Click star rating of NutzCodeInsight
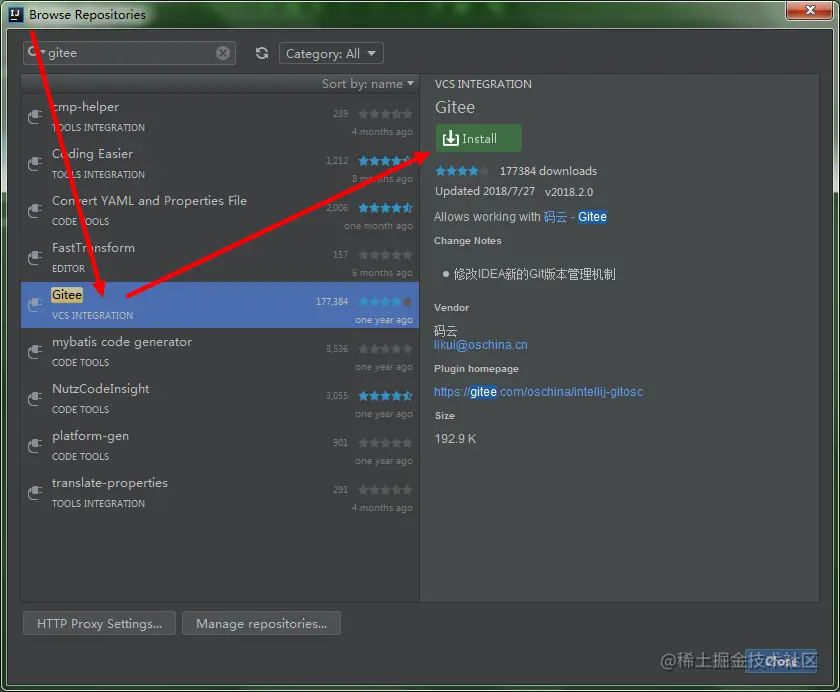The width and height of the screenshot is (840, 692). click(x=385, y=396)
